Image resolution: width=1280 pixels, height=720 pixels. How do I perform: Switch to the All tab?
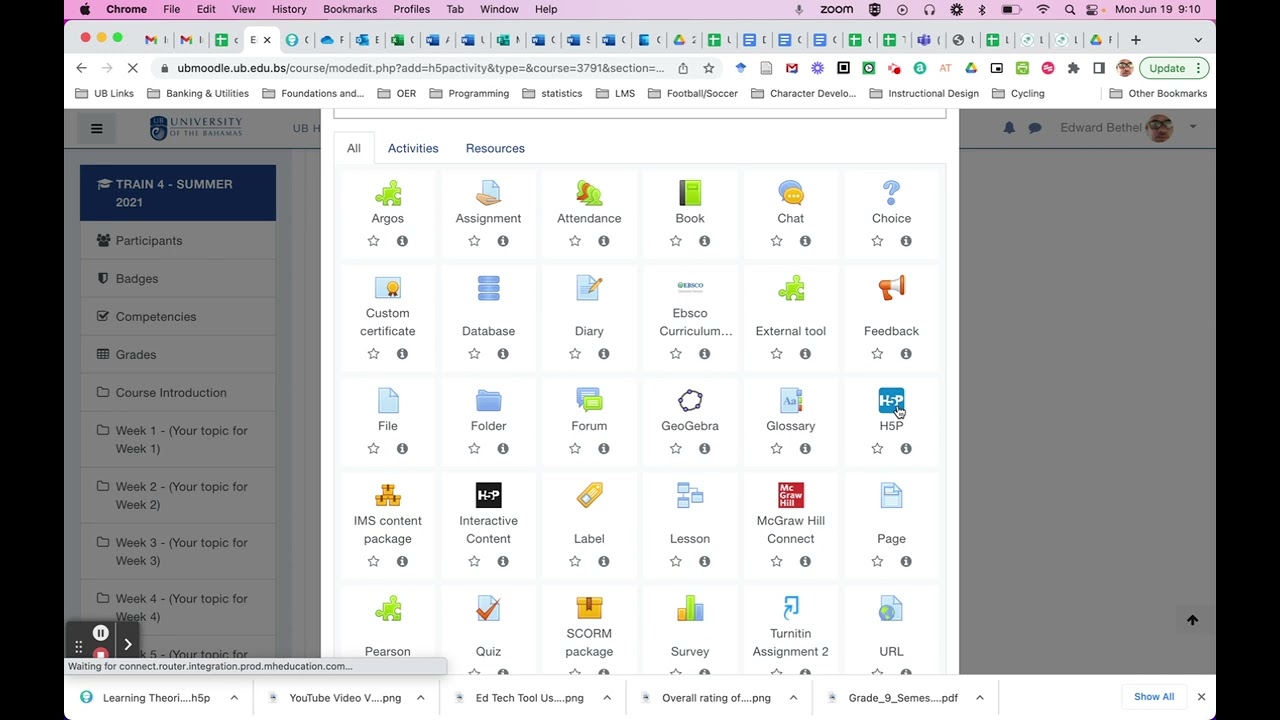pos(354,148)
